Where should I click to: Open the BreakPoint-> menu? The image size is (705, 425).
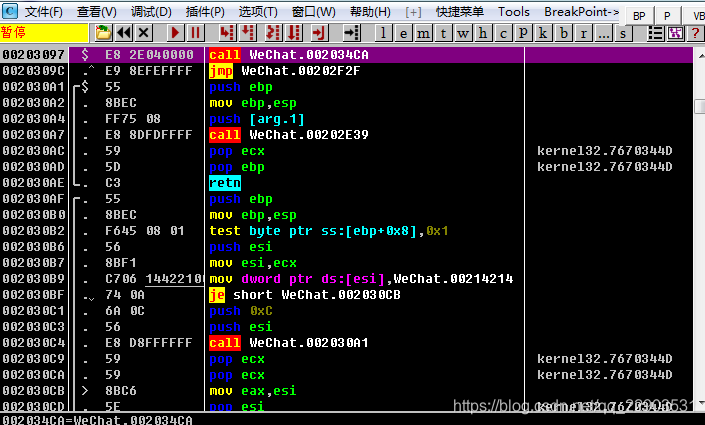(x=581, y=12)
